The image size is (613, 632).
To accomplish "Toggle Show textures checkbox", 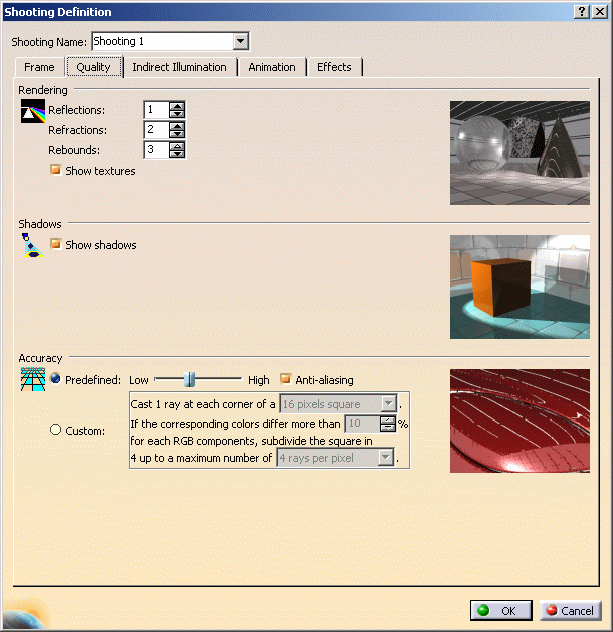I will coord(56,170).
